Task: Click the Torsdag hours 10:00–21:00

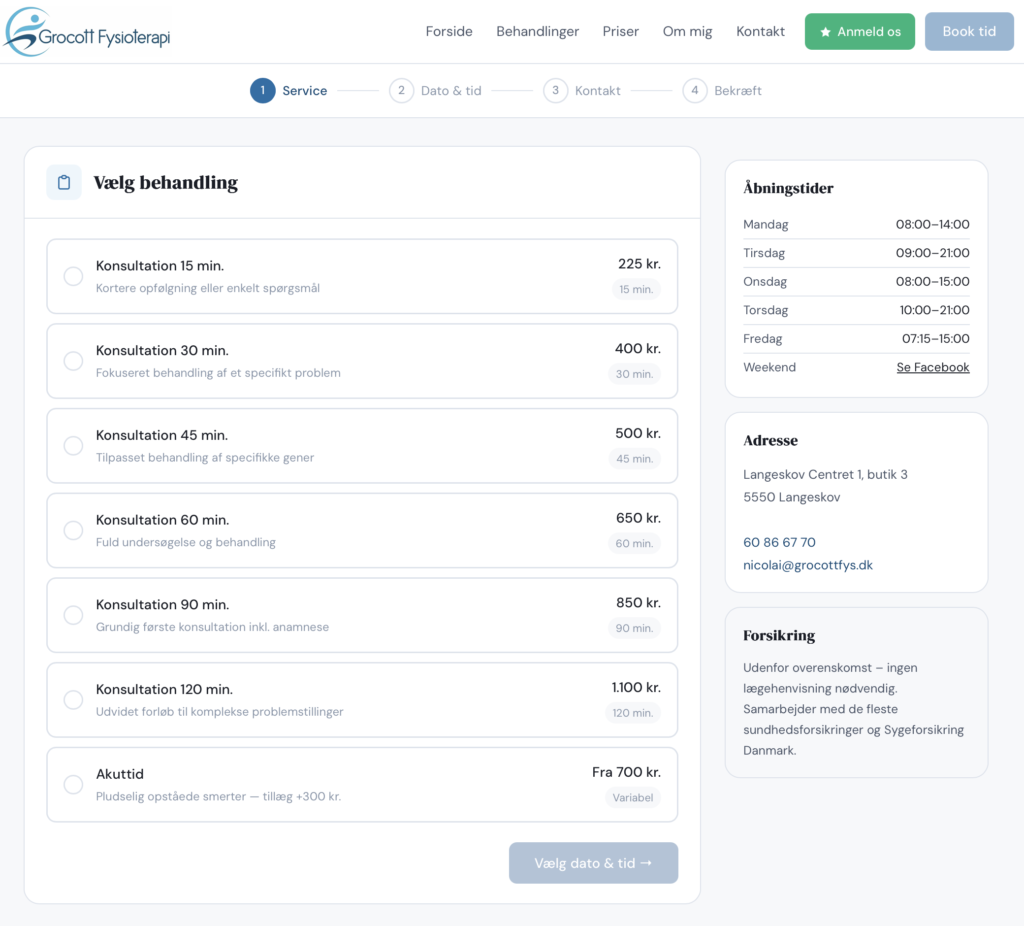Action: click(934, 310)
